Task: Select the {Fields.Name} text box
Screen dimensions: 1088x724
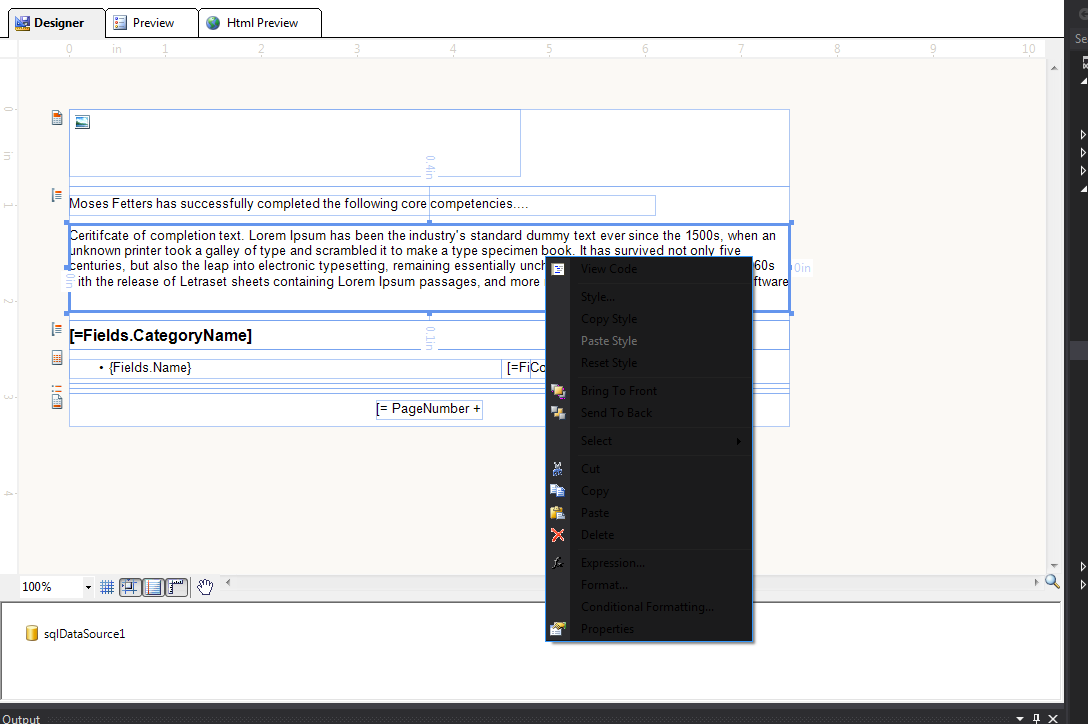Action: (285, 369)
